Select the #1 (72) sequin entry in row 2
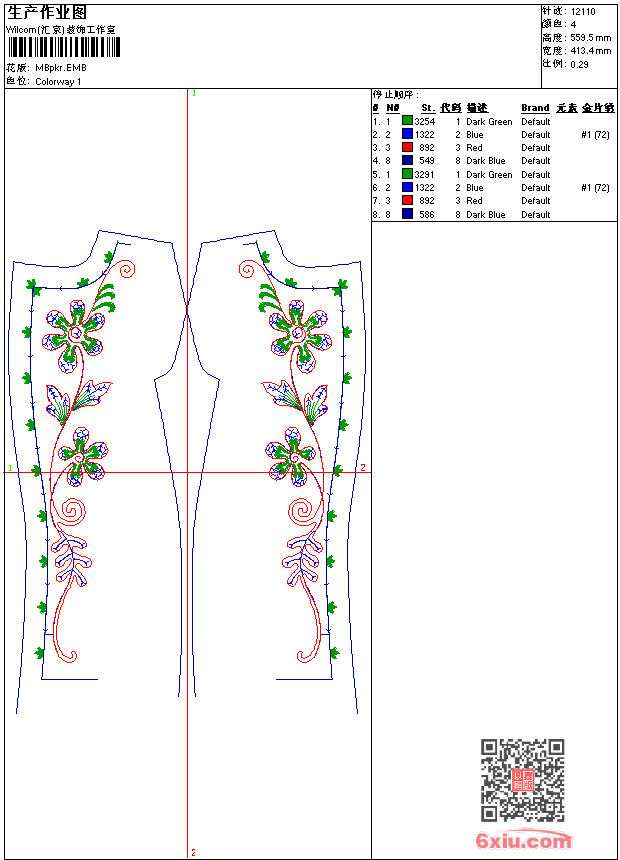 [x=595, y=134]
